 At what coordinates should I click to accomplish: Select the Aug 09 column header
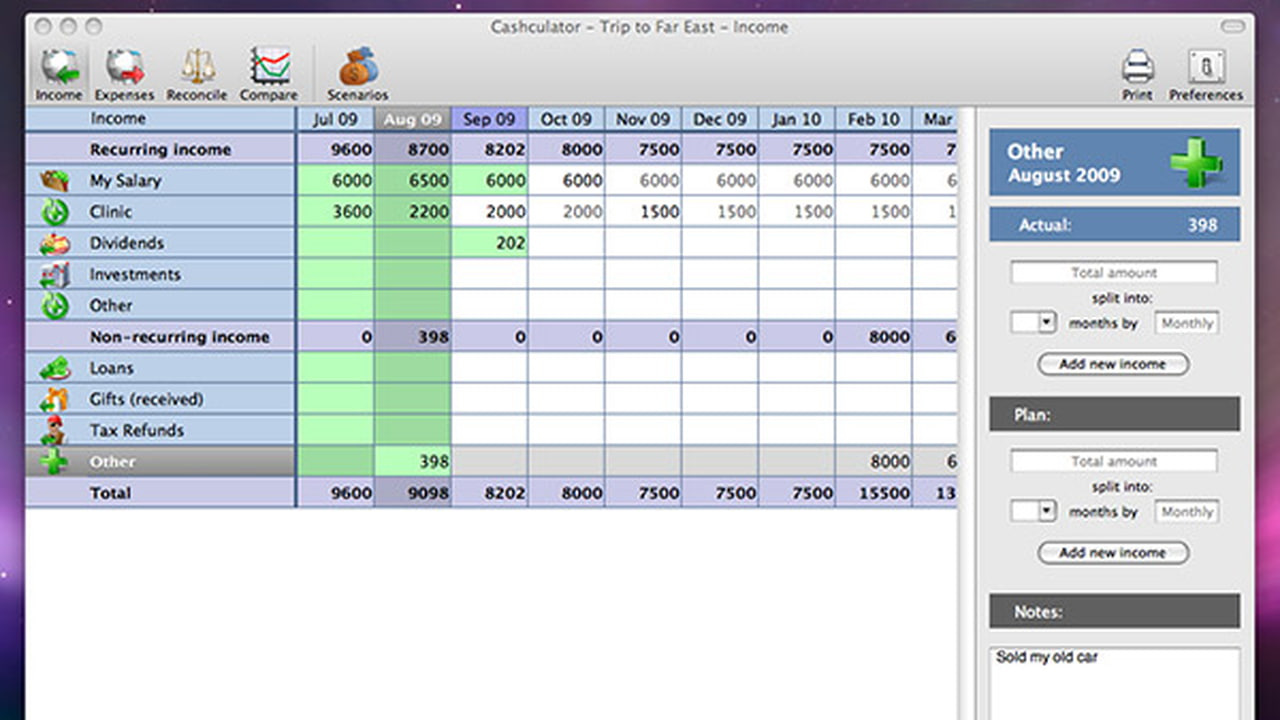coord(413,119)
